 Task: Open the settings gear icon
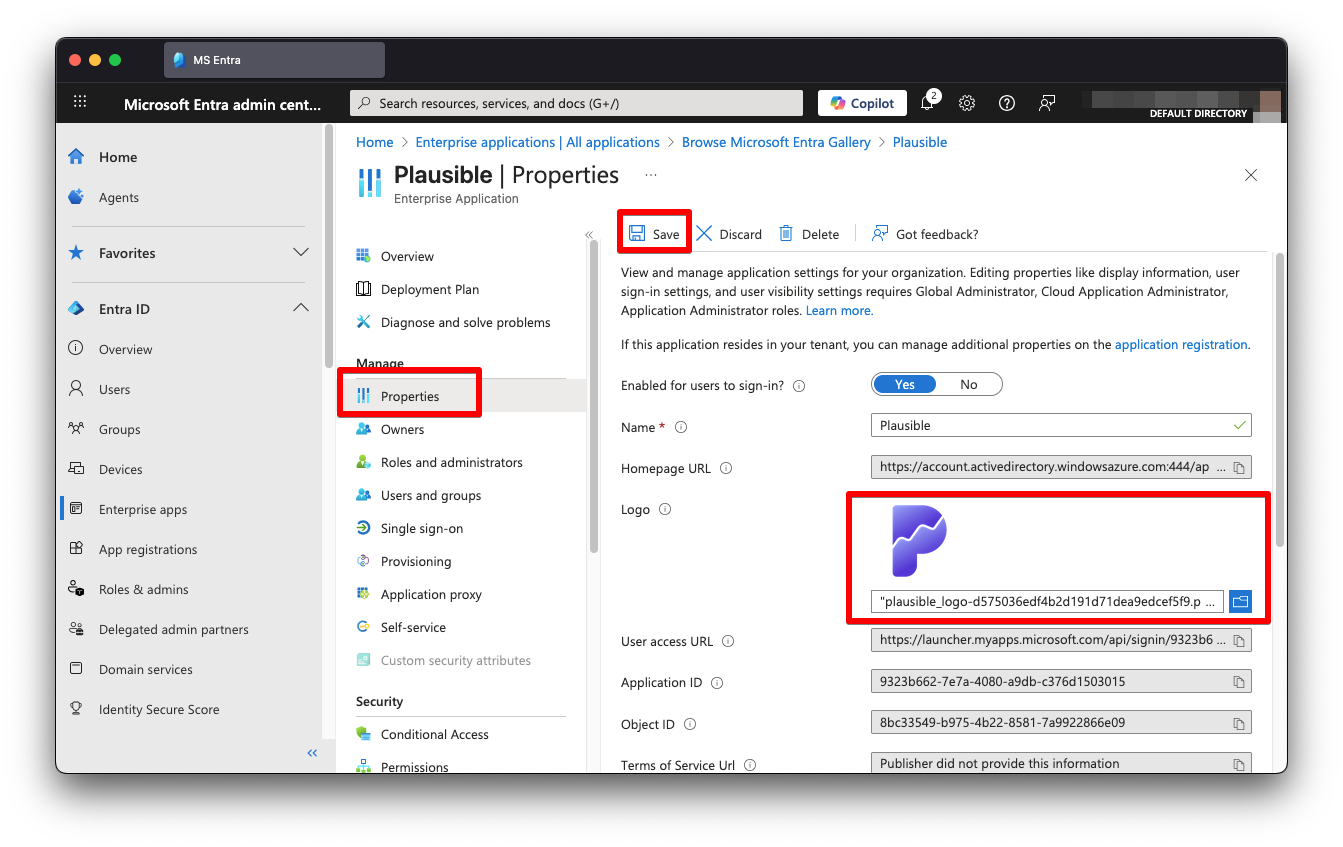point(967,103)
